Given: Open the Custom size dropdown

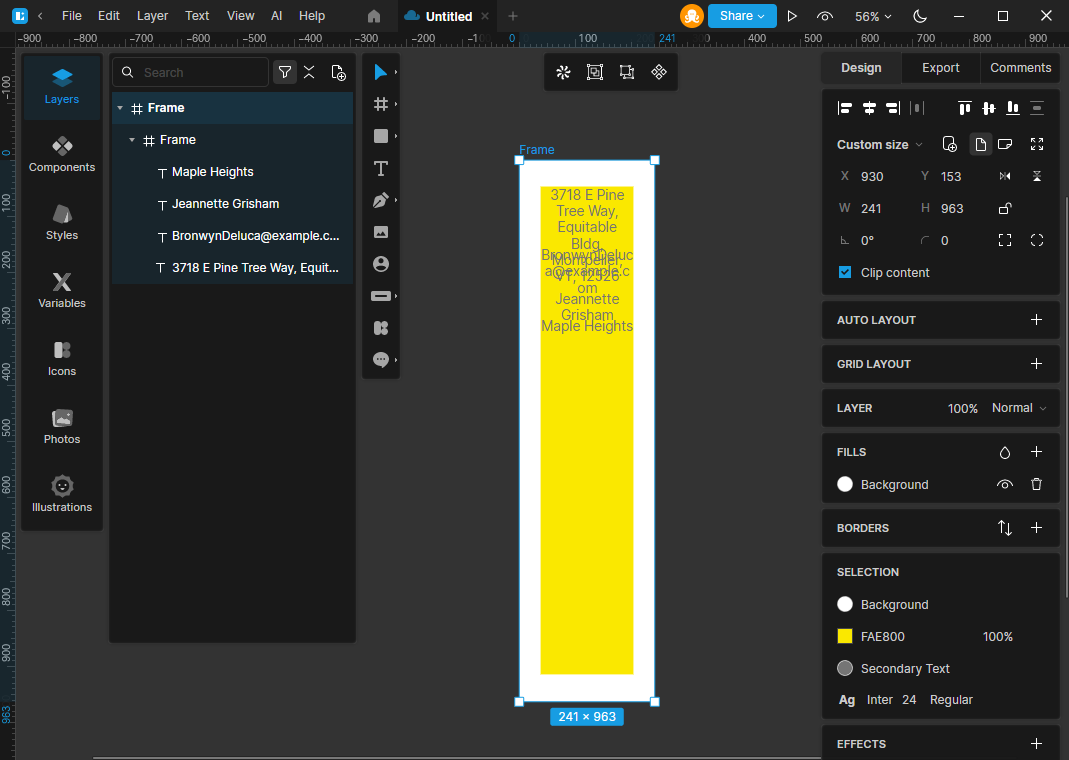Looking at the screenshot, I should [x=879, y=145].
